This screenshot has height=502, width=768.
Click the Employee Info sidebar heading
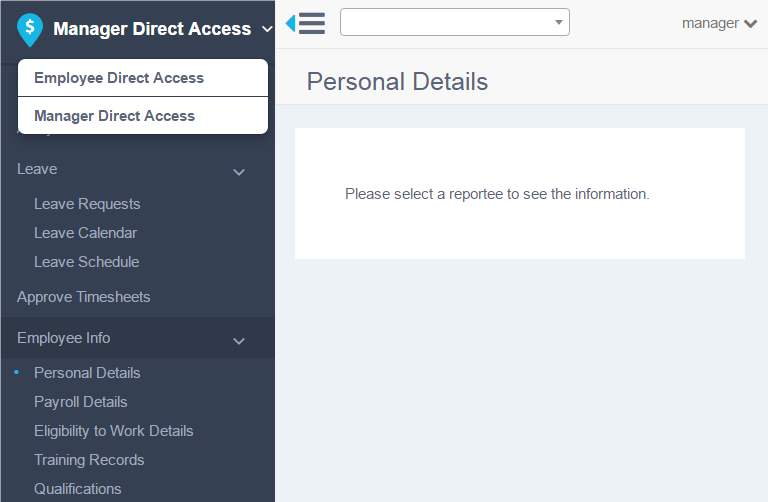coord(64,338)
